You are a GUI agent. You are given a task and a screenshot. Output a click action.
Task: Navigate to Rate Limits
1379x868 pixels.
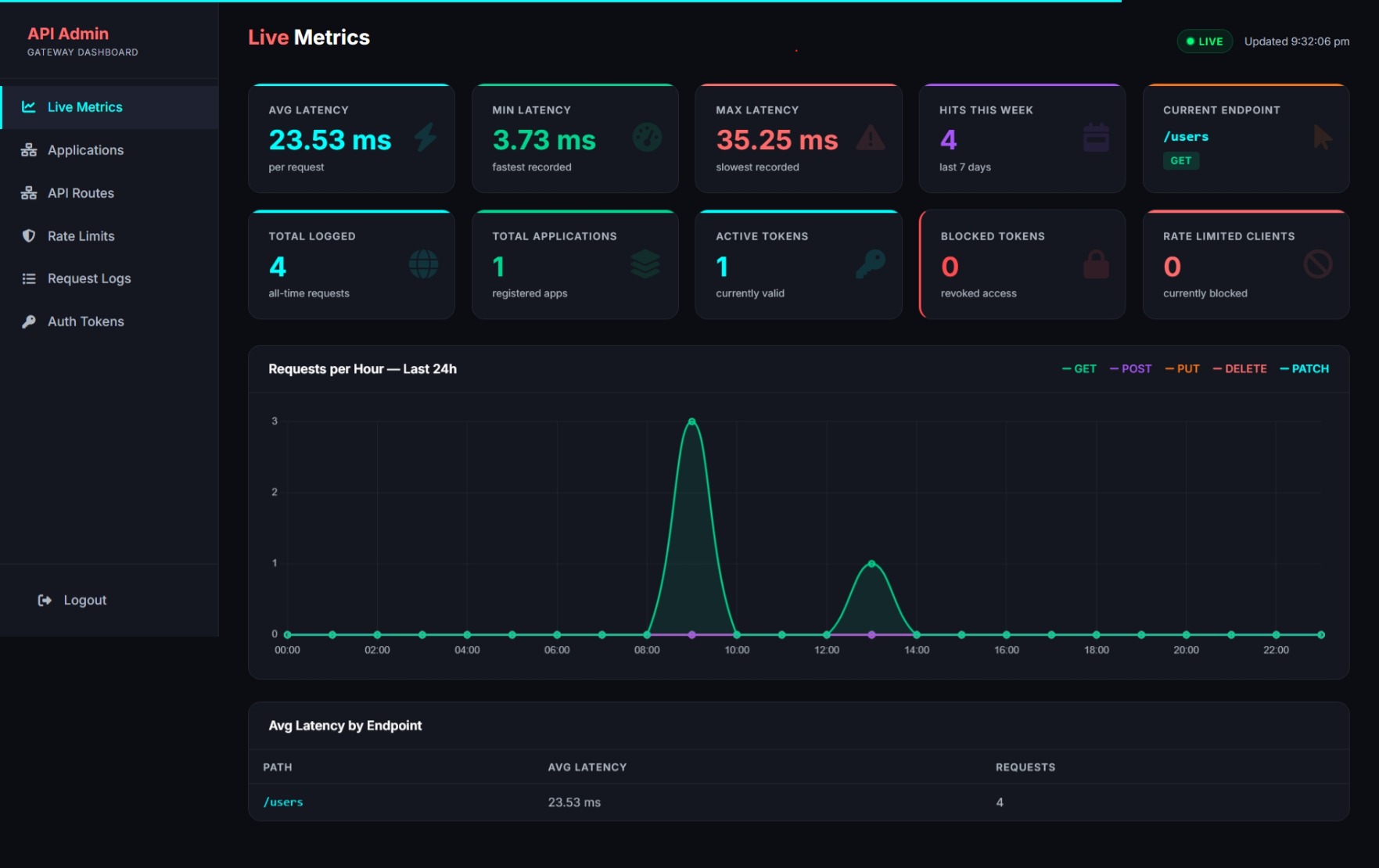[110, 236]
